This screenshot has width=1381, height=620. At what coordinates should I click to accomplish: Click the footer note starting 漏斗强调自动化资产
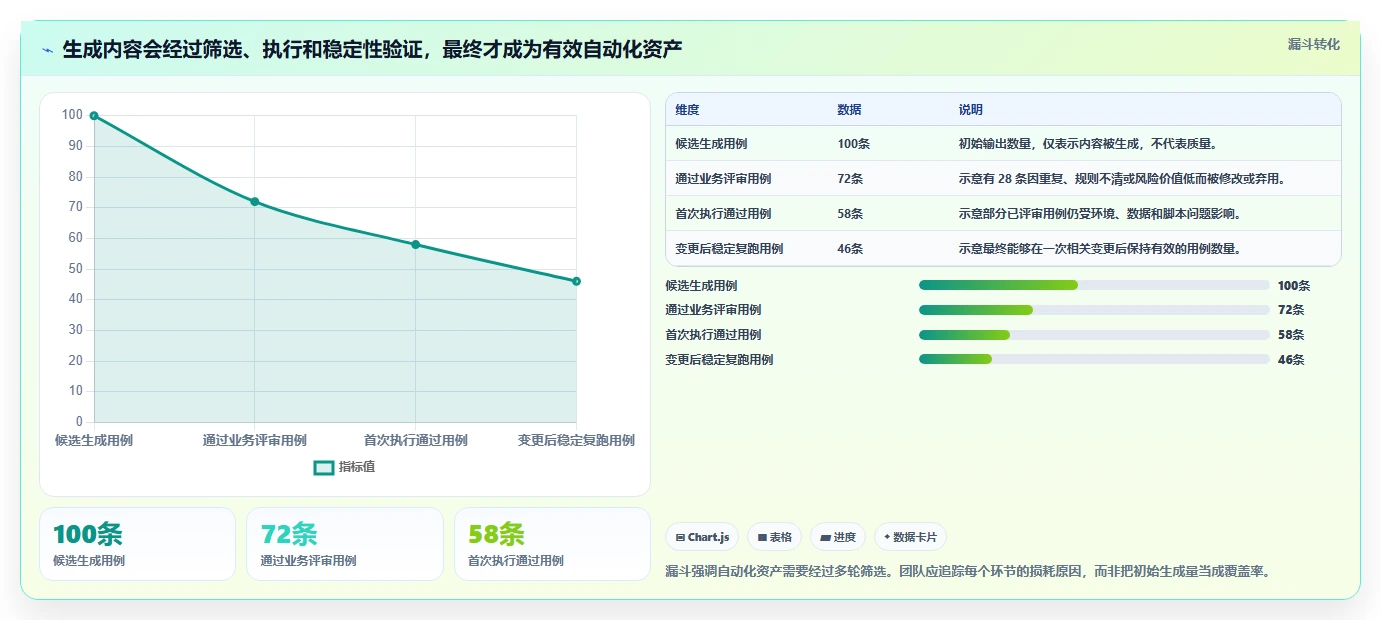point(968,572)
